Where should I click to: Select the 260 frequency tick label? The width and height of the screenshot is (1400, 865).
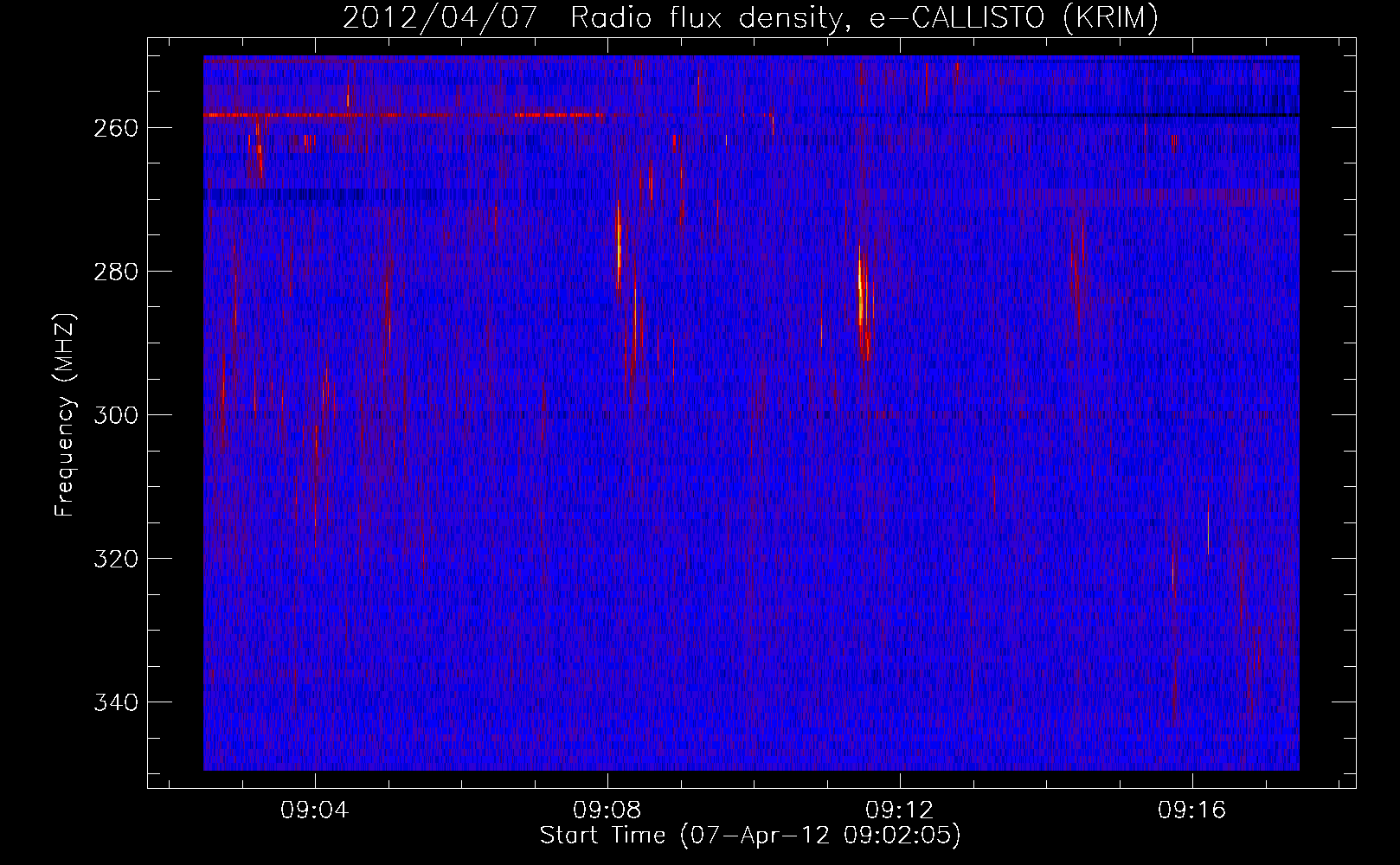(x=116, y=128)
